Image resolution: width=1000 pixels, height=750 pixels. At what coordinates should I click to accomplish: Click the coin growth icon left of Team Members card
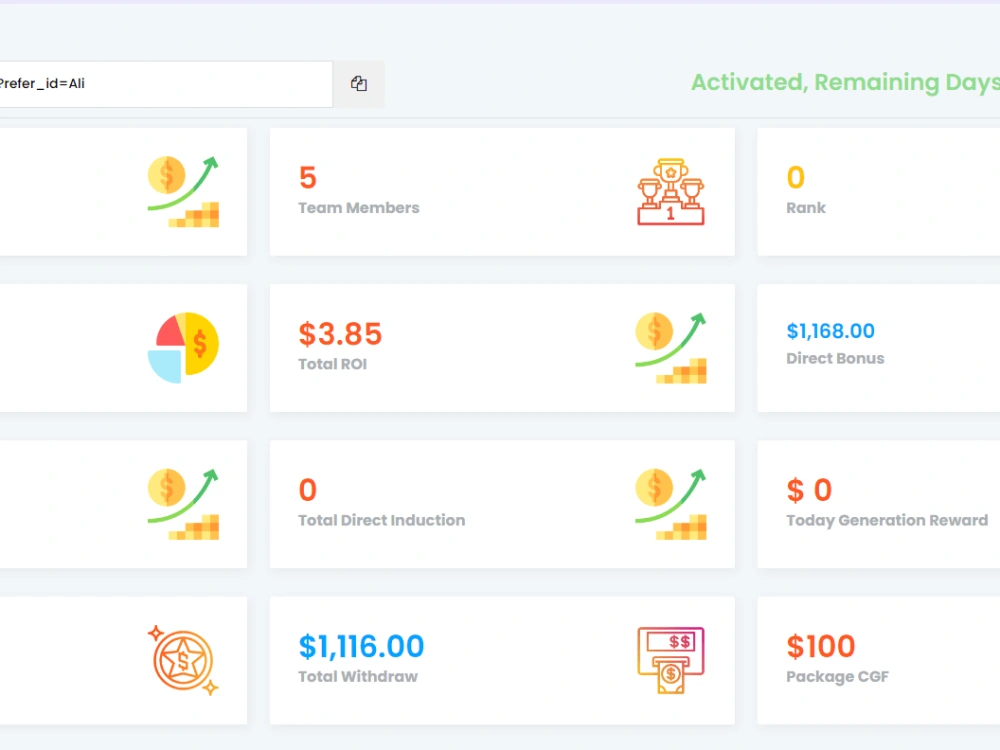[183, 191]
